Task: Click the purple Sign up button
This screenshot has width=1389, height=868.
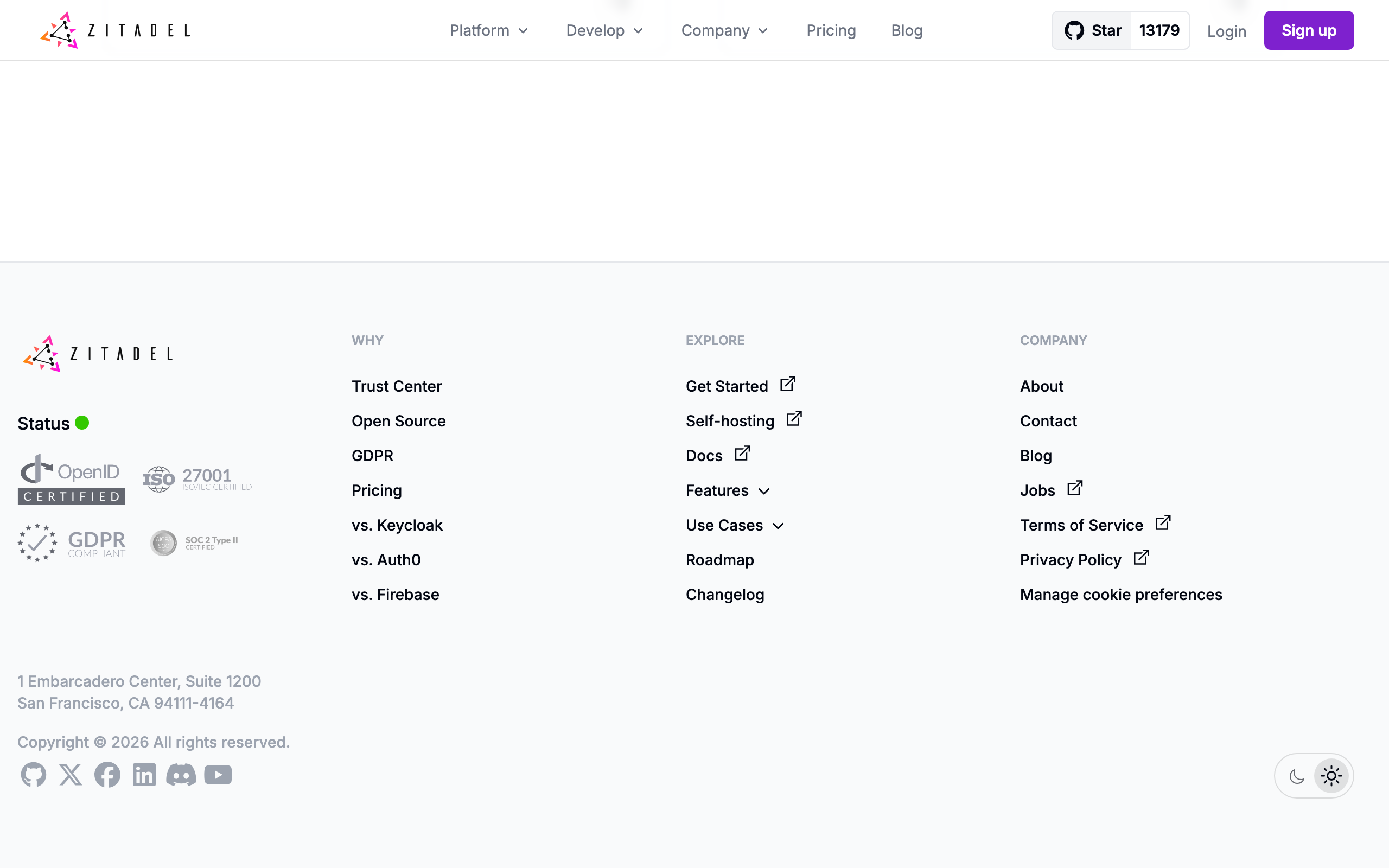Action: [x=1308, y=30]
